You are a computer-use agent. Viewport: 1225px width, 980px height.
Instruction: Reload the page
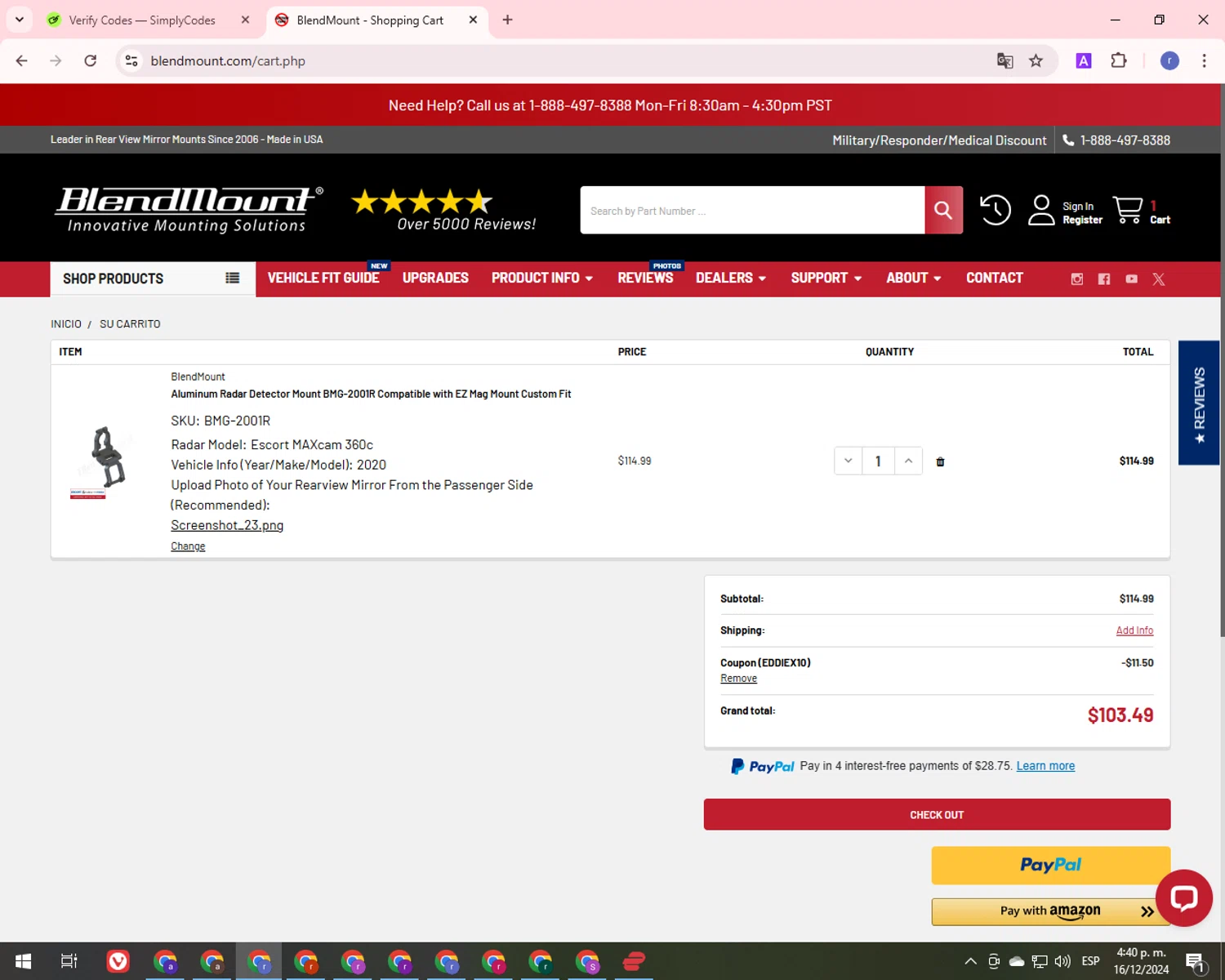pos(91,60)
